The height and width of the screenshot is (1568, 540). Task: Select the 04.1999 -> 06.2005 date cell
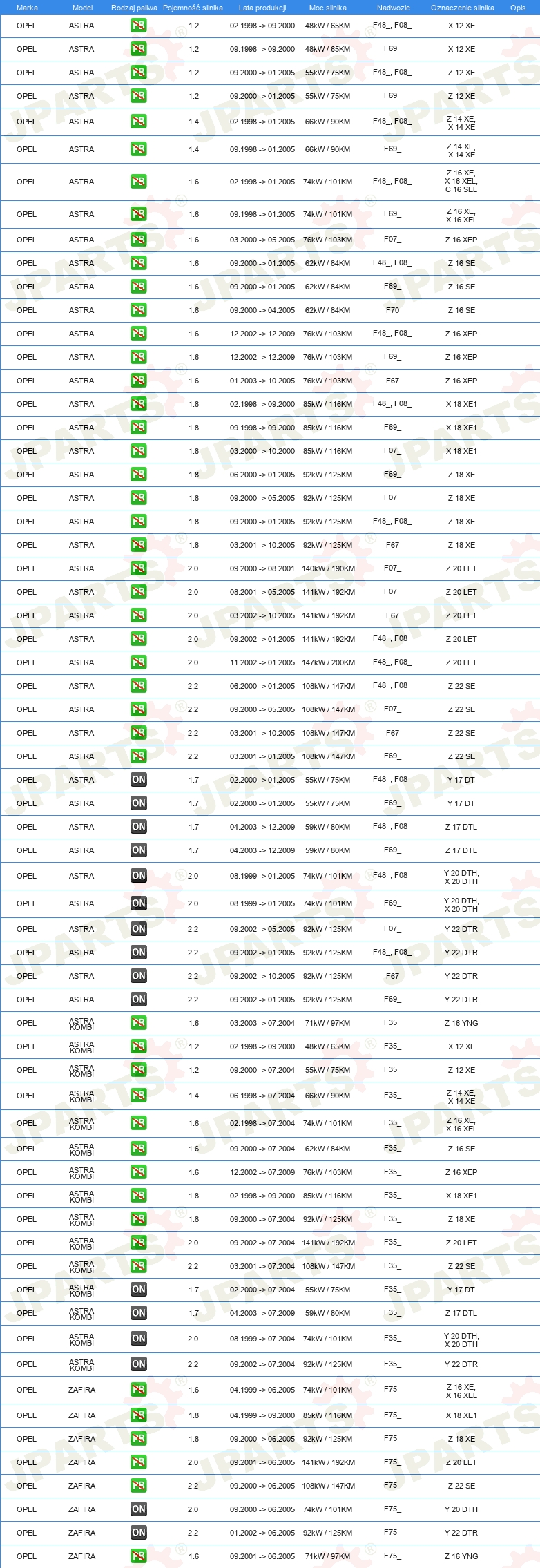click(262, 1390)
